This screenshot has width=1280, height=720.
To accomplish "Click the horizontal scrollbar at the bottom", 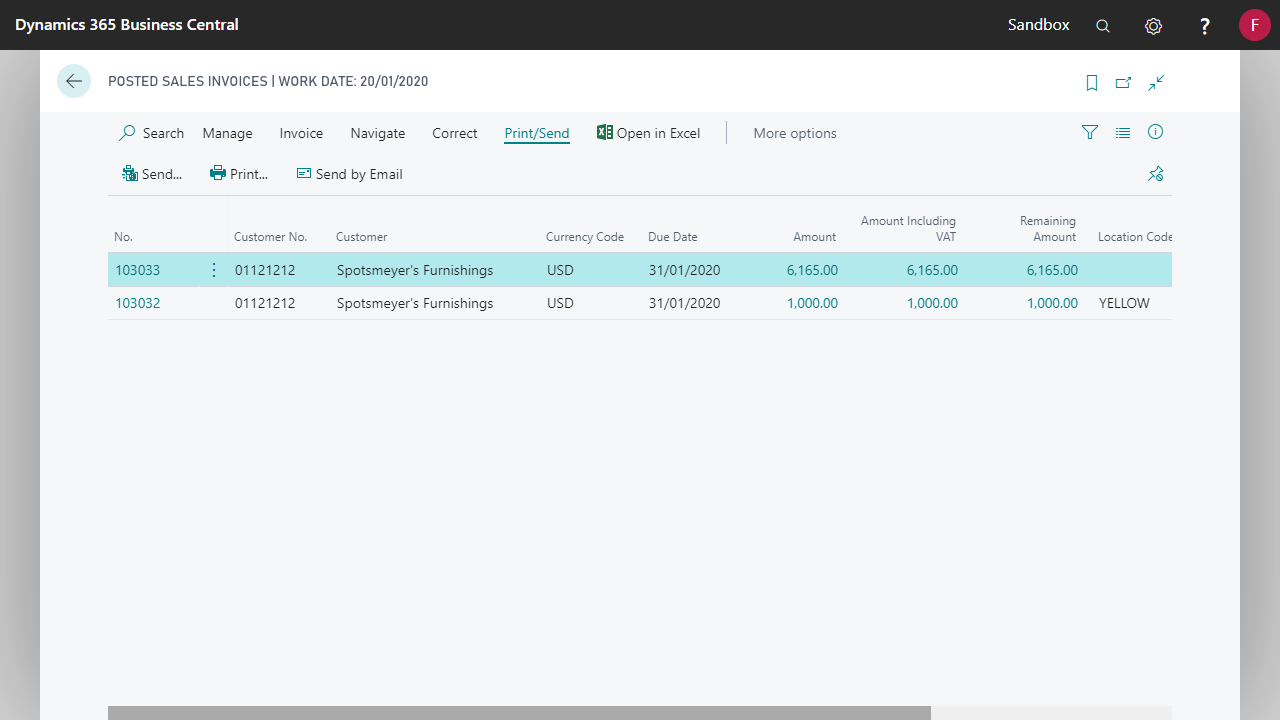I will [519, 713].
